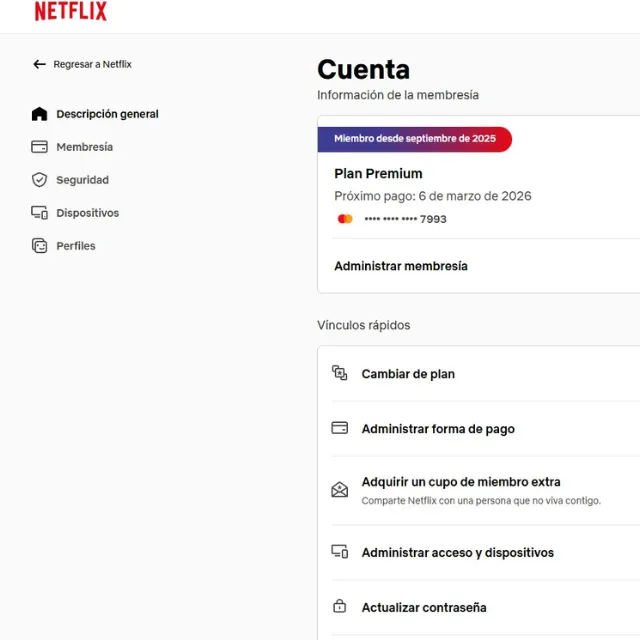640x640 pixels.
Task: Click the lock icon for password update
Action: (340, 607)
